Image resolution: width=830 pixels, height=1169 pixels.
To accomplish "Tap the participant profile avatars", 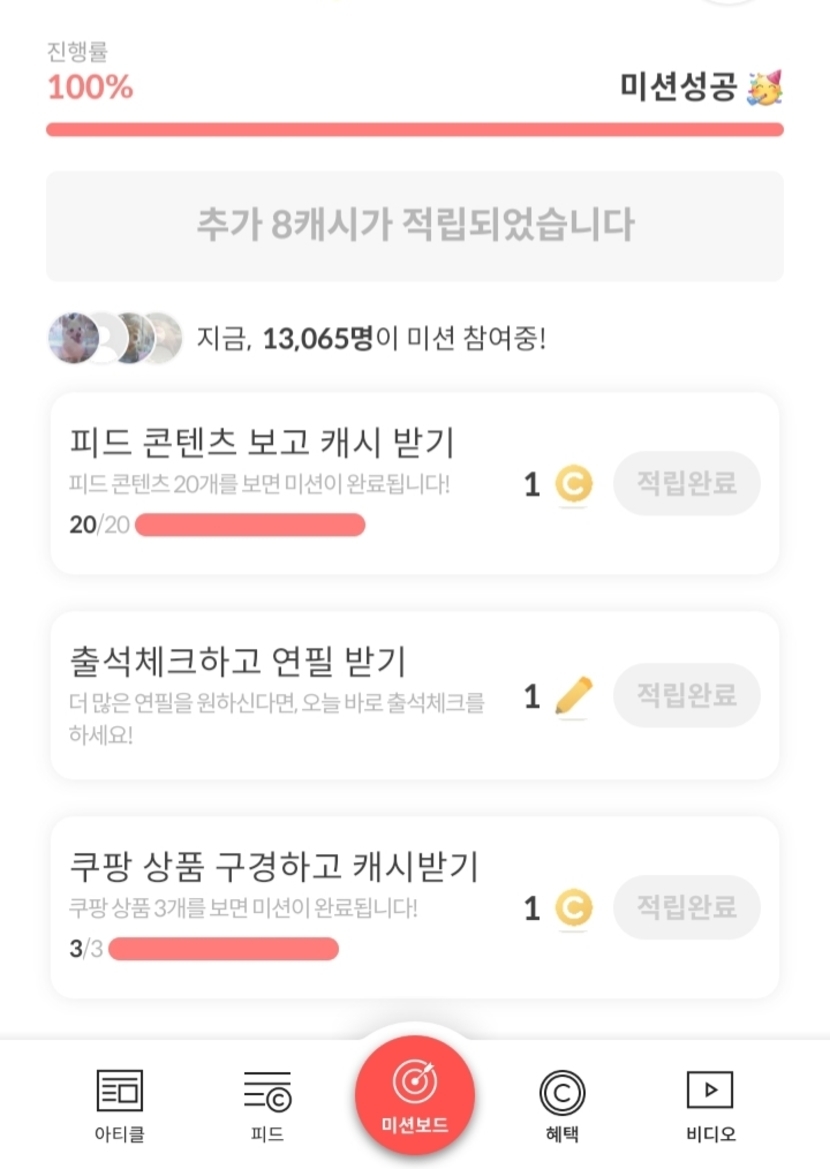I will tap(115, 338).
